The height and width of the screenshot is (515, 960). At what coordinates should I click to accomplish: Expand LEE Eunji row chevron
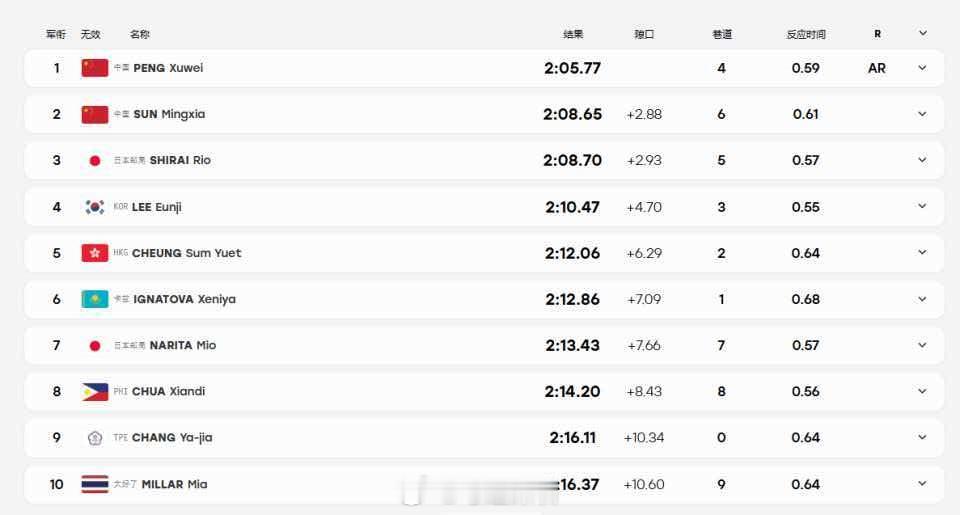click(x=922, y=206)
